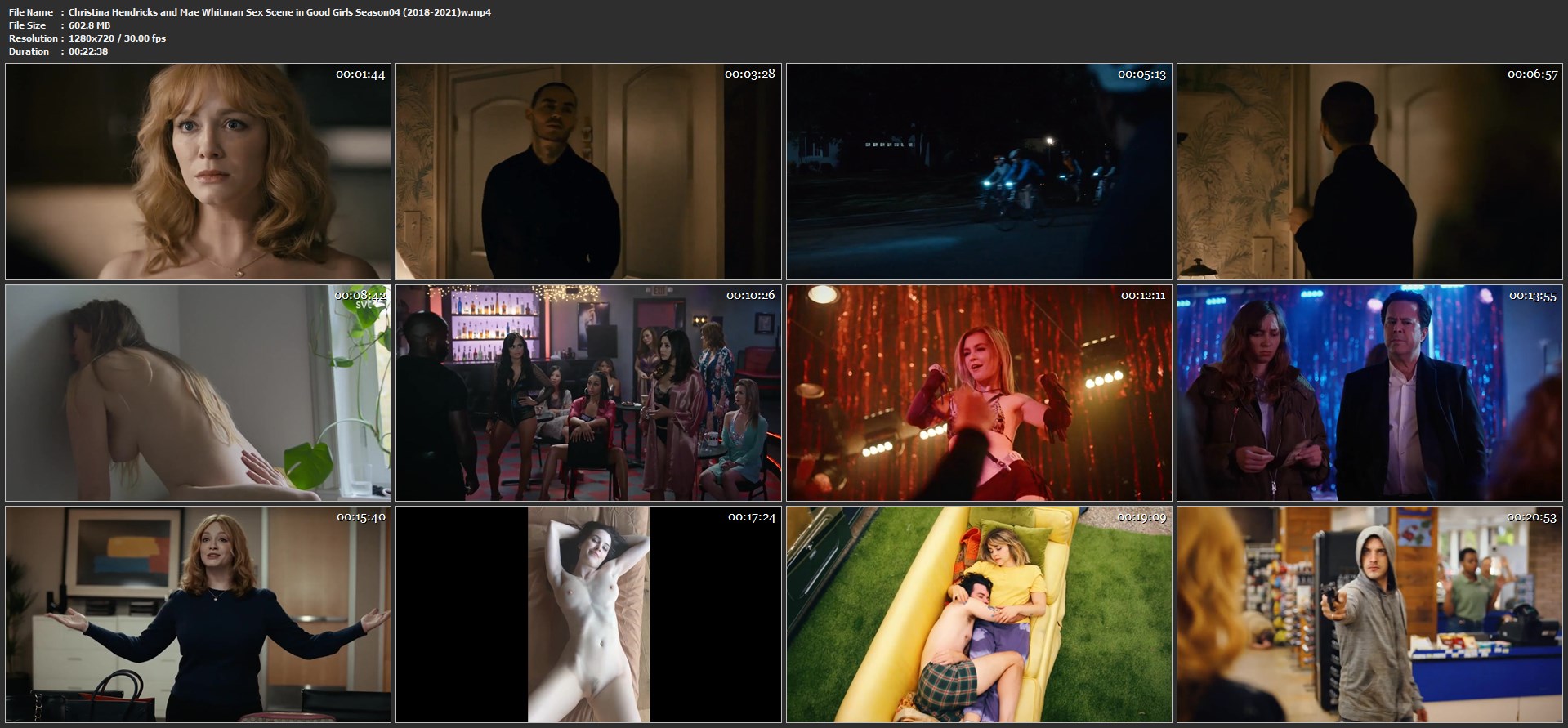Click the 00:03:28 timestamp
Screen dimensions: 1568x728
pyautogui.click(x=750, y=74)
